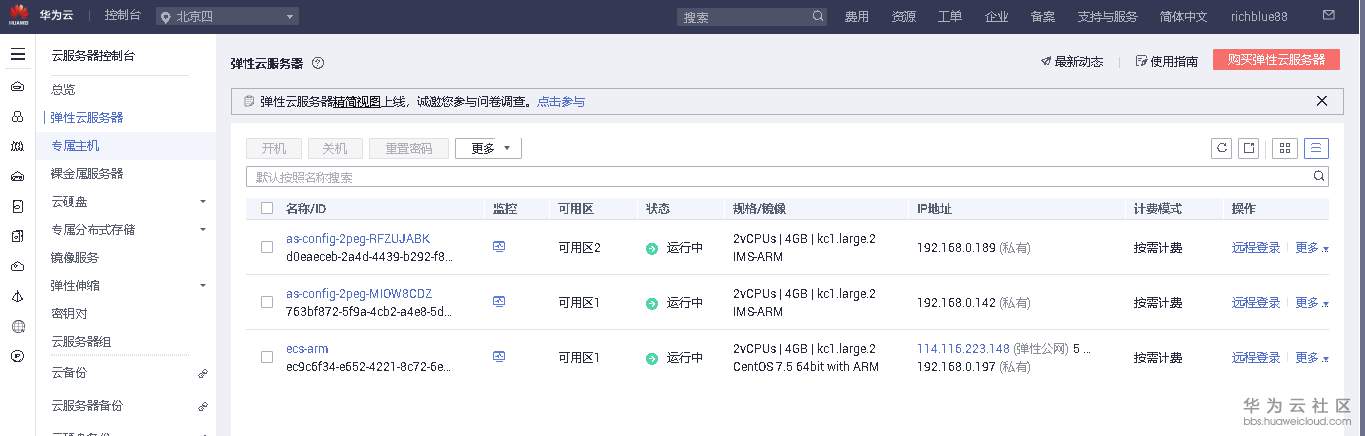
Task: Open monitoring icon for as-config-2peg-RFZUJABK
Action: coord(499,246)
